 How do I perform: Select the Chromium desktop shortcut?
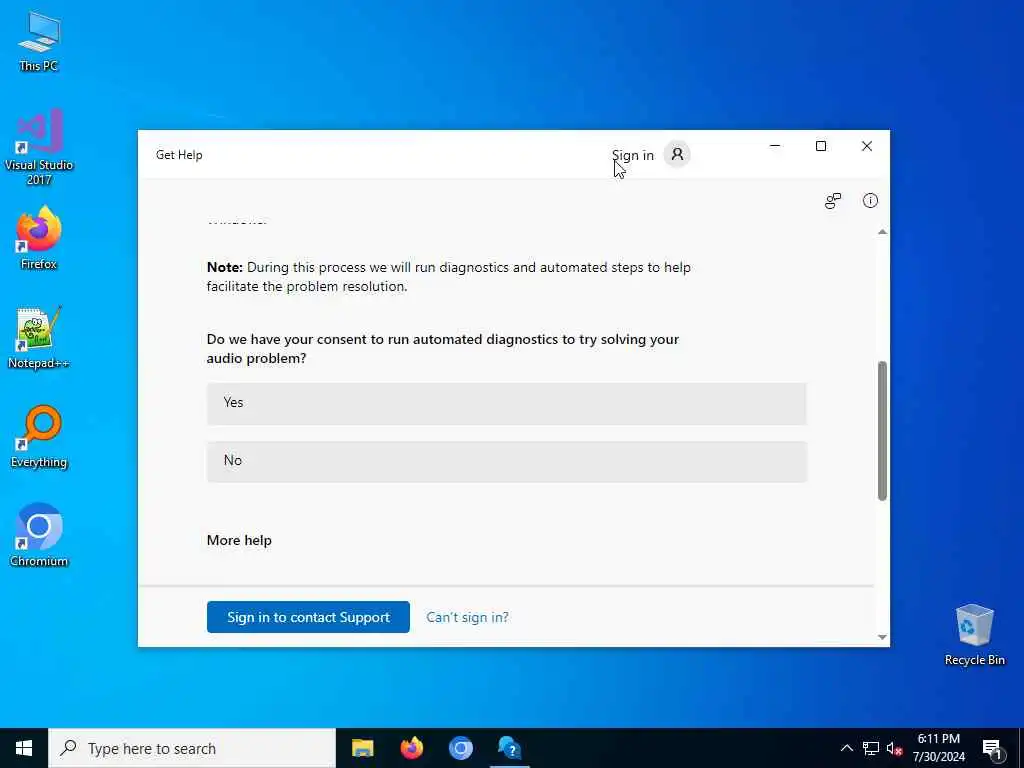click(39, 535)
